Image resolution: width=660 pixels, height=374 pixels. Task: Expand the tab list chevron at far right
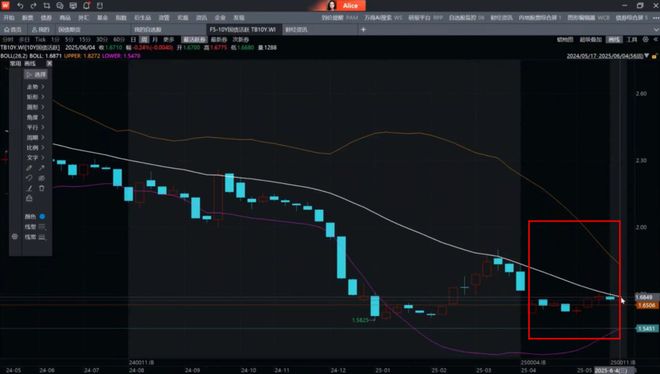[656, 29]
